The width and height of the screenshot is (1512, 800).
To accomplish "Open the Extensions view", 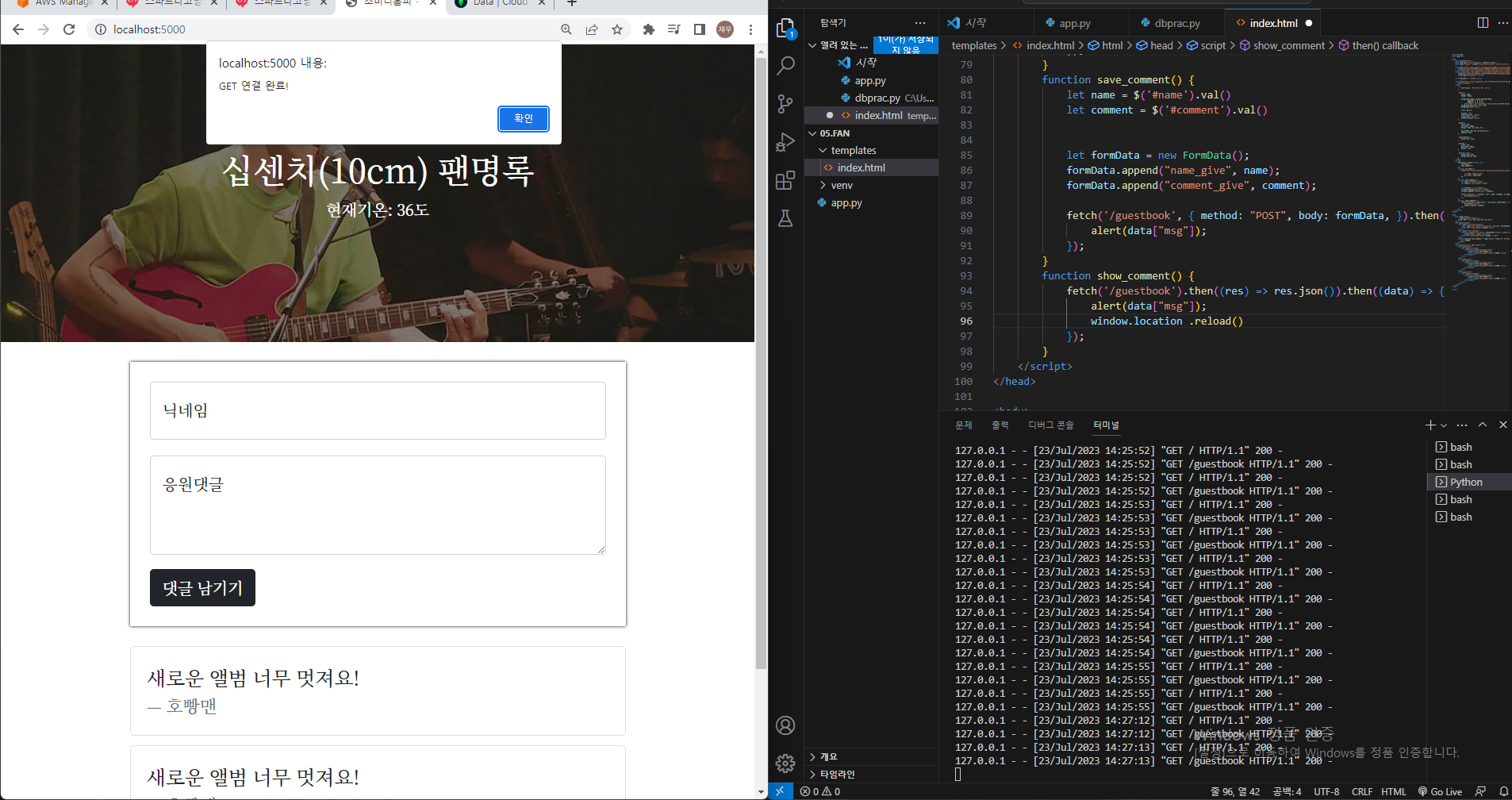I will click(785, 180).
